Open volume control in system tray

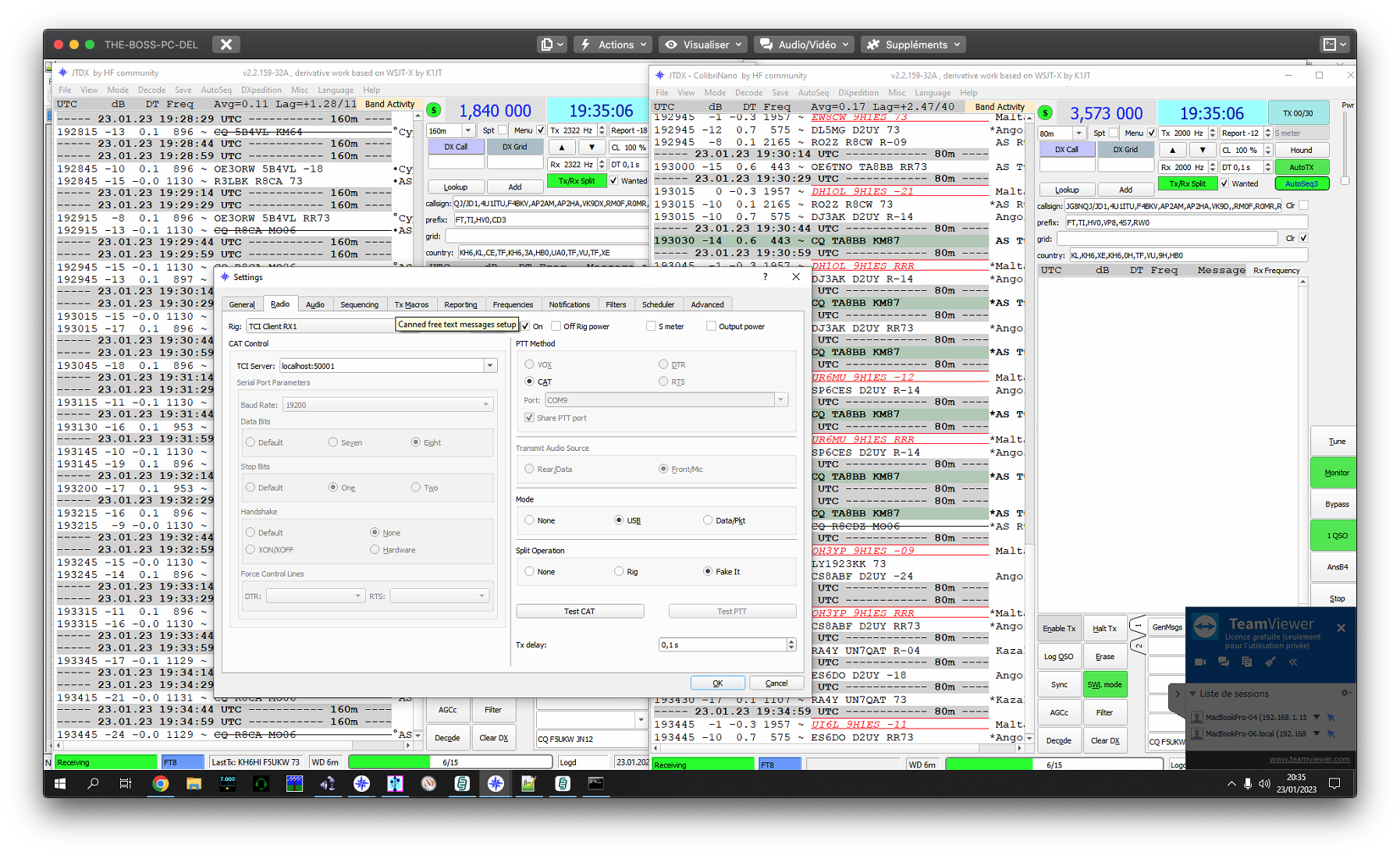point(1264,783)
